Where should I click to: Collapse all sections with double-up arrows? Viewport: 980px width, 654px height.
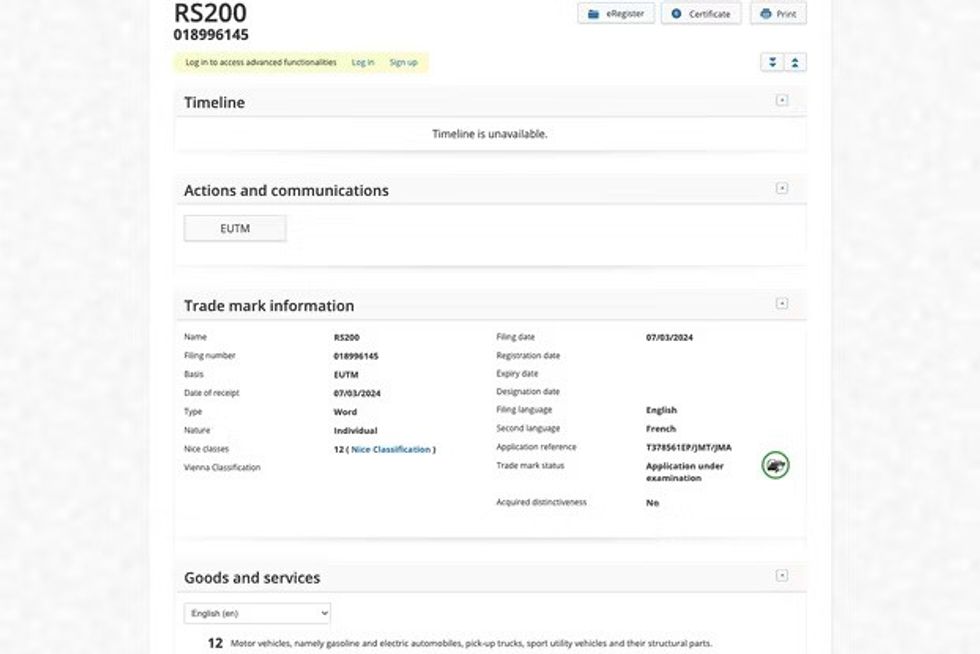coord(795,62)
